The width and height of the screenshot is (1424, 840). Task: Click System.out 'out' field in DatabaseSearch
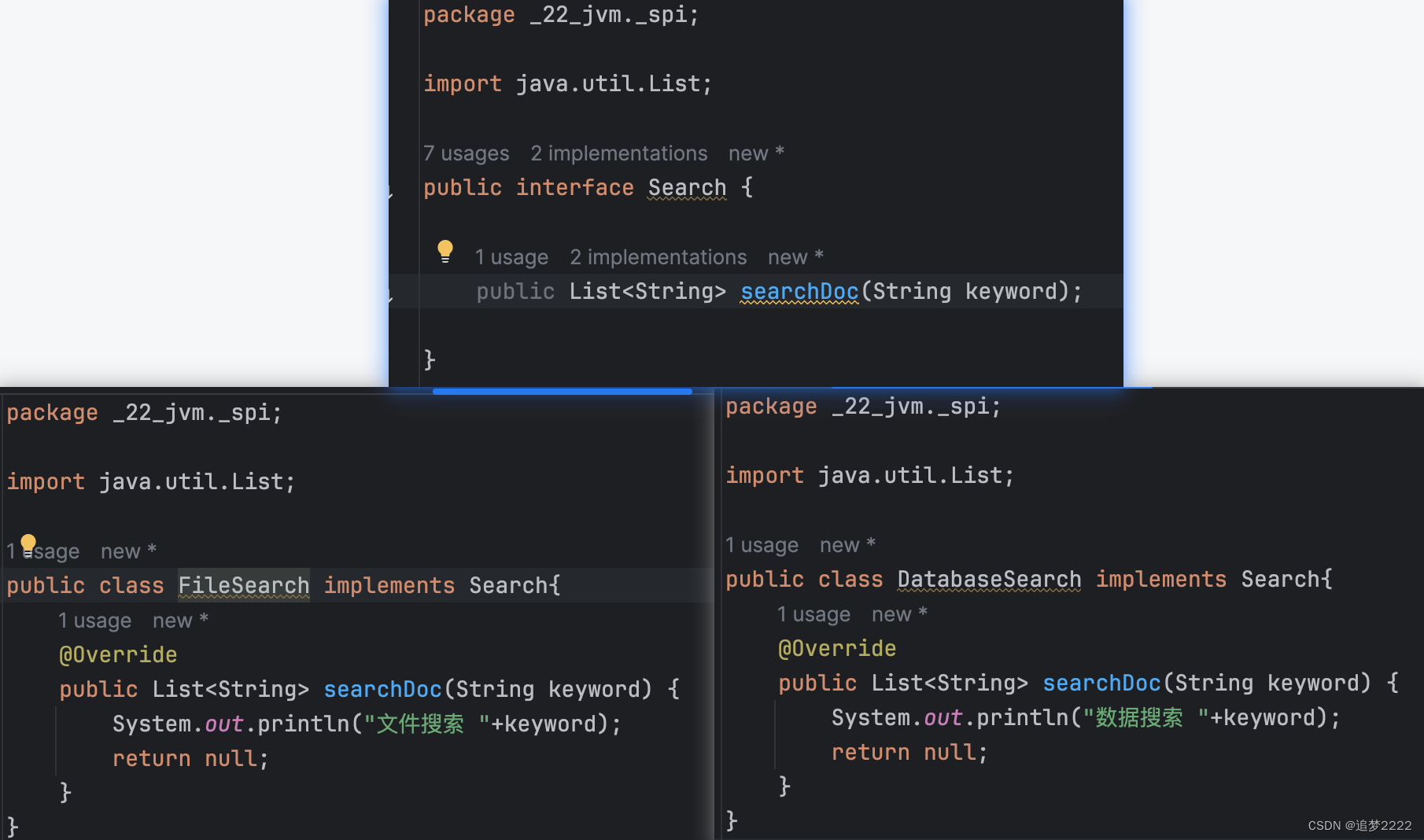(x=943, y=718)
